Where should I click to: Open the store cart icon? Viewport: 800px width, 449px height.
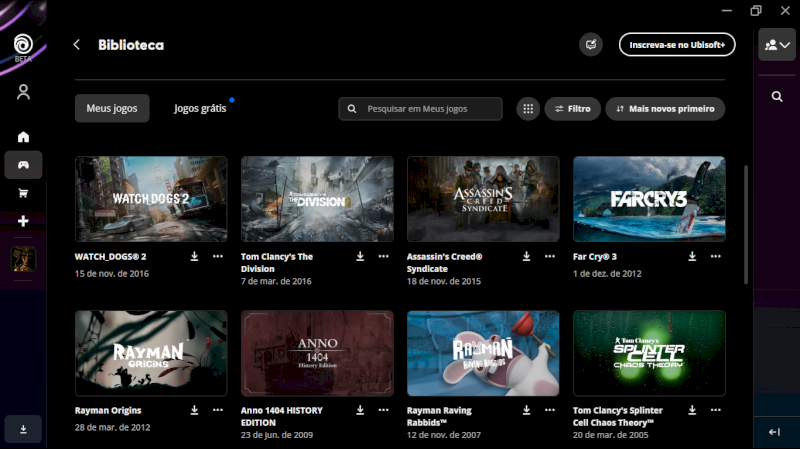[23, 193]
